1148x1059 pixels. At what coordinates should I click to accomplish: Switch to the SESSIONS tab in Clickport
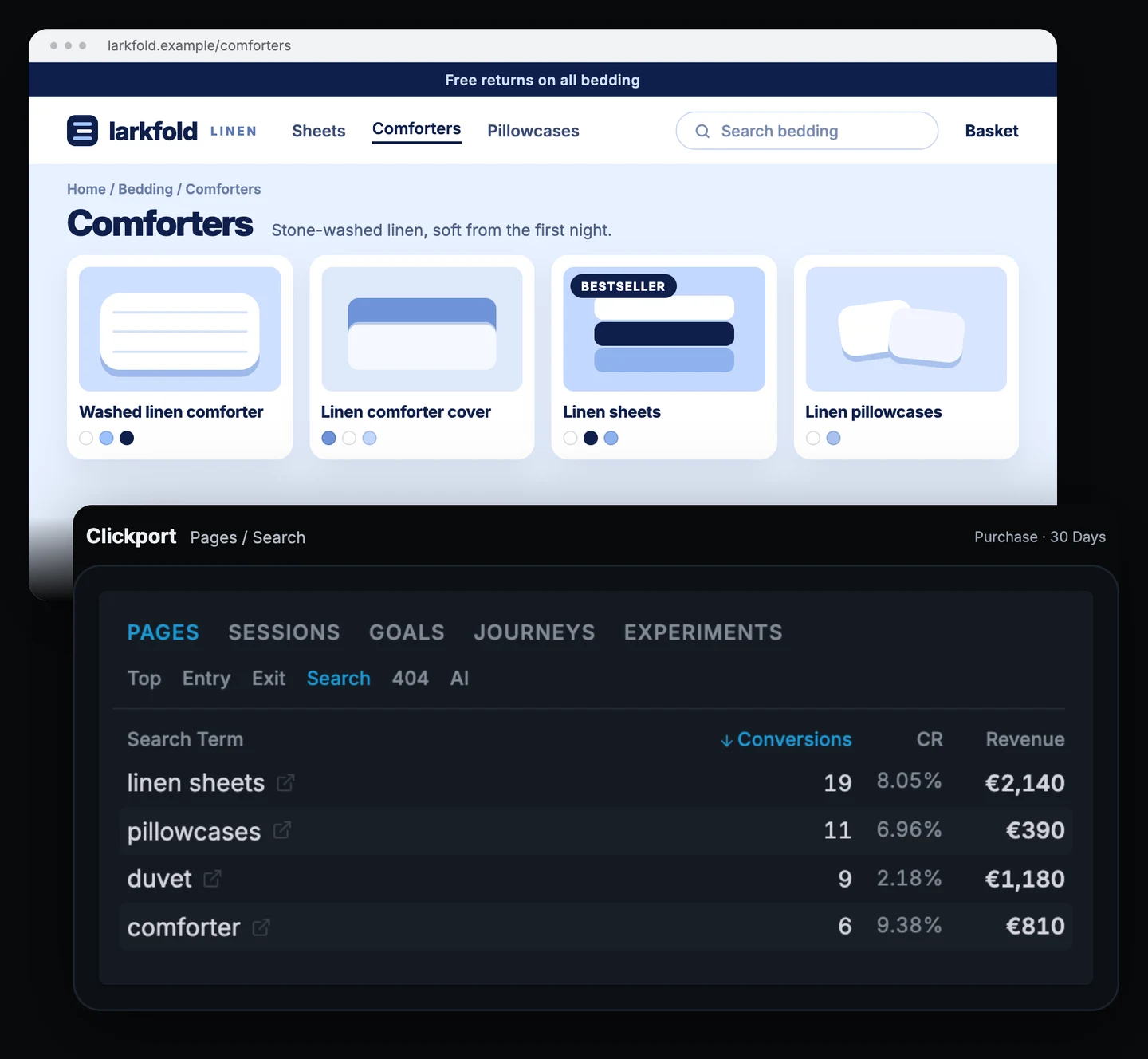point(284,632)
